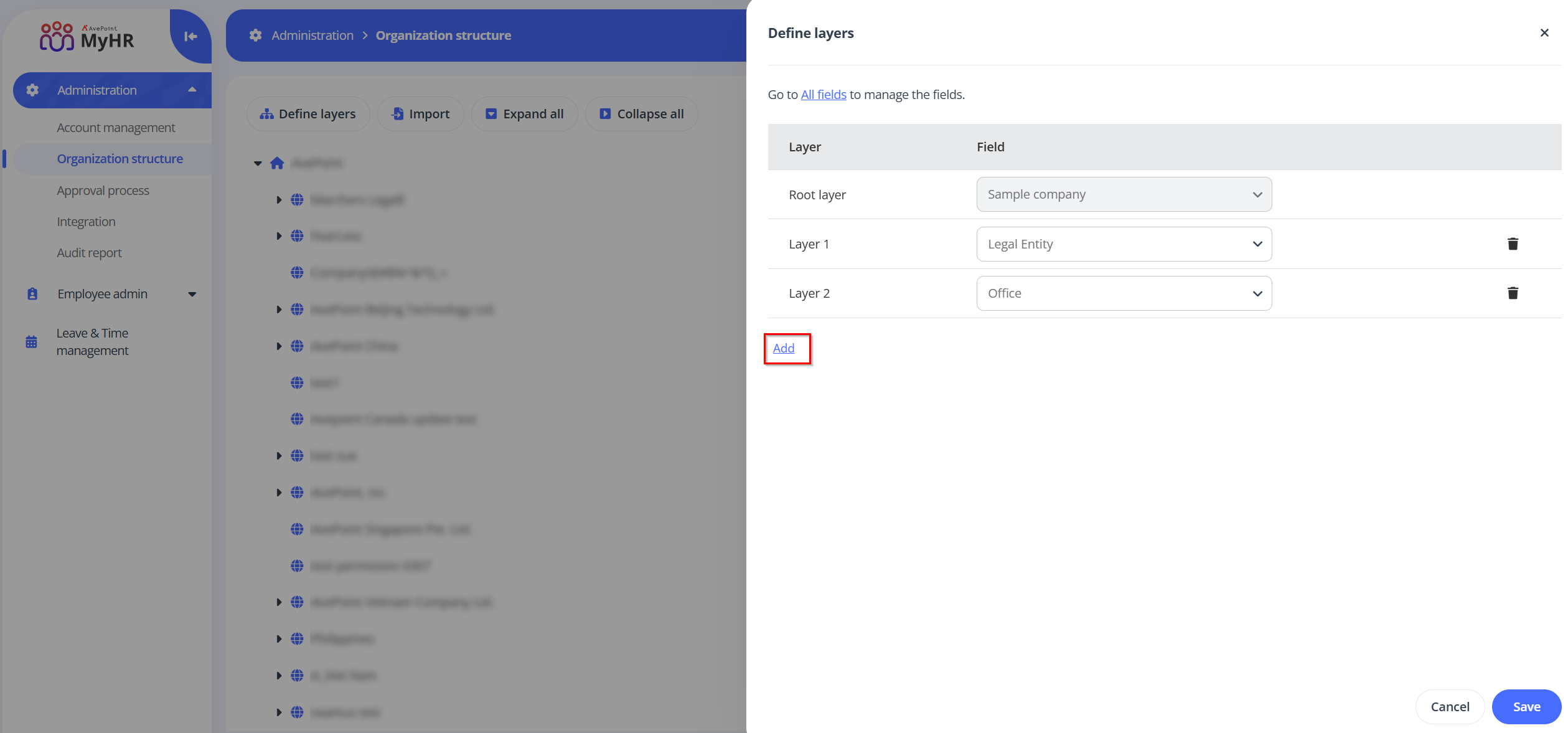Click the Employee admin badge icon
The height and width of the screenshot is (733, 1568).
point(32,294)
